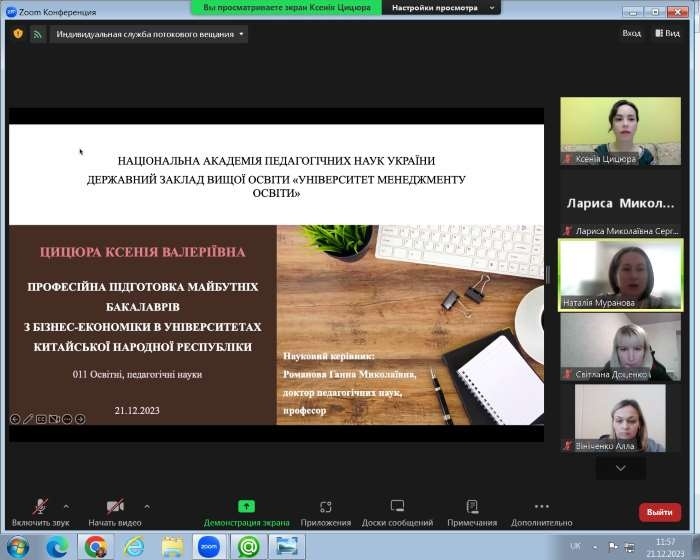Click the Примечания notes icon
This screenshot has height=560, width=700.
click(472, 507)
